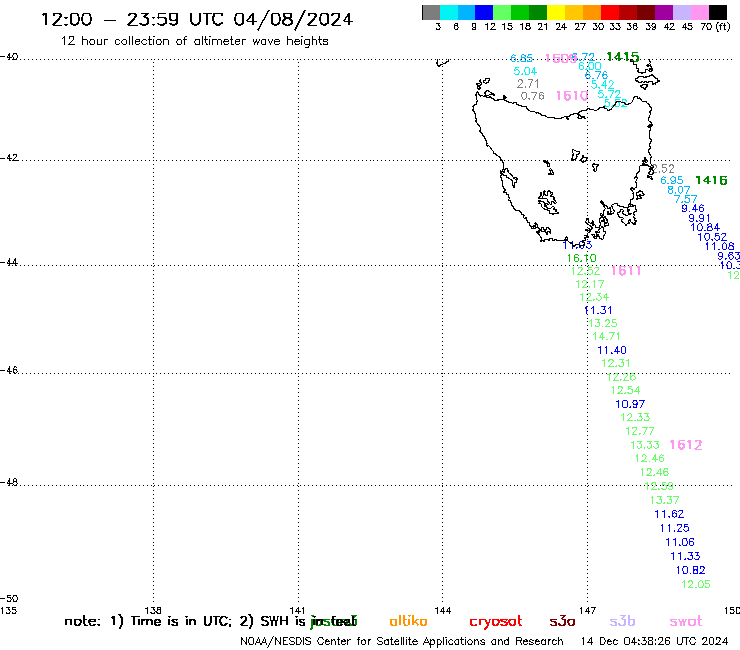Click the pink track time 1610
Image resolution: width=740 pixels, height=650 pixels.
pos(572,96)
